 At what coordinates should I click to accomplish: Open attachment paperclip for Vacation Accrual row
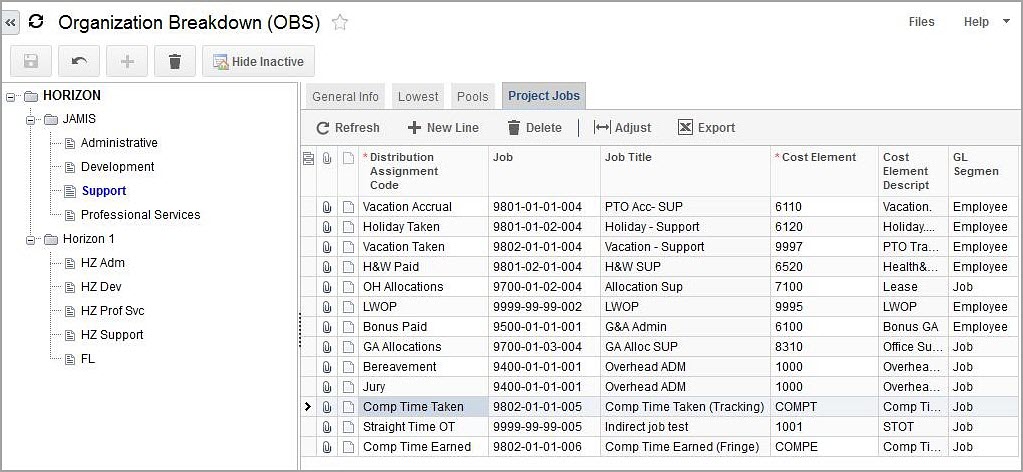(327, 207)
